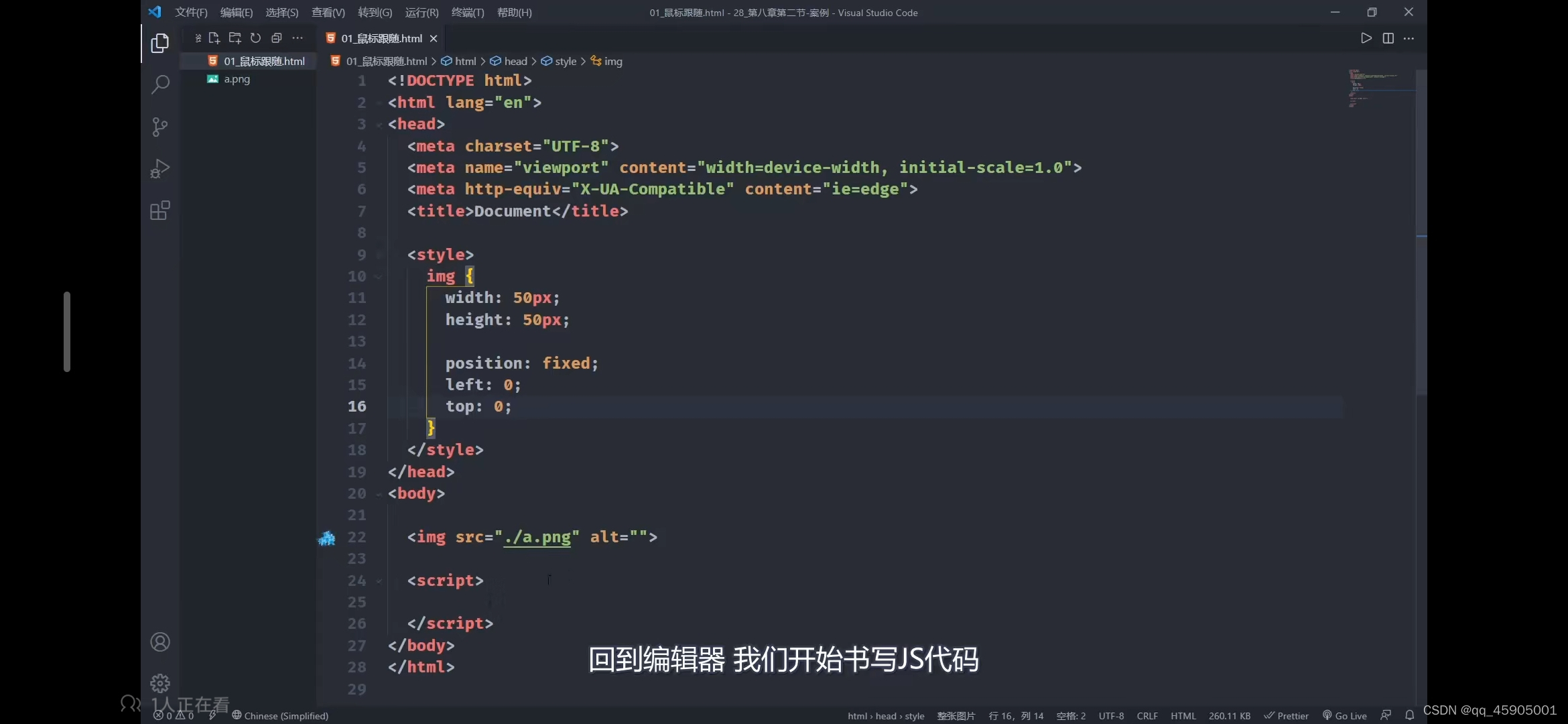This screenshot has width=1568, height=724.
Task: Collapse the script block fold arrow
Action: 378,581
